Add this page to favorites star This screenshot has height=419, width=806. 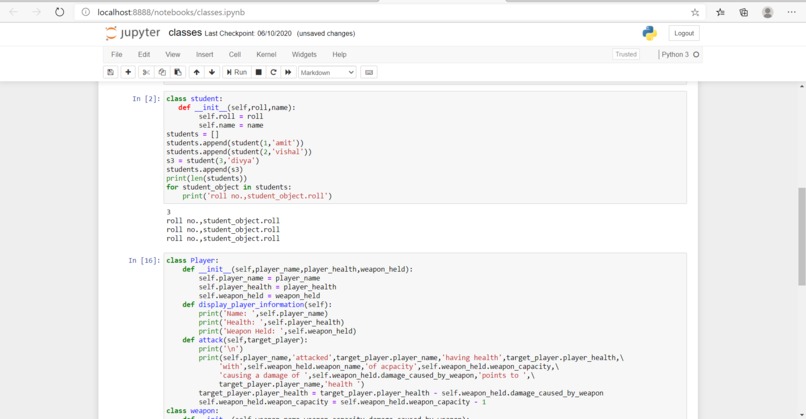[x=695, y=12]
